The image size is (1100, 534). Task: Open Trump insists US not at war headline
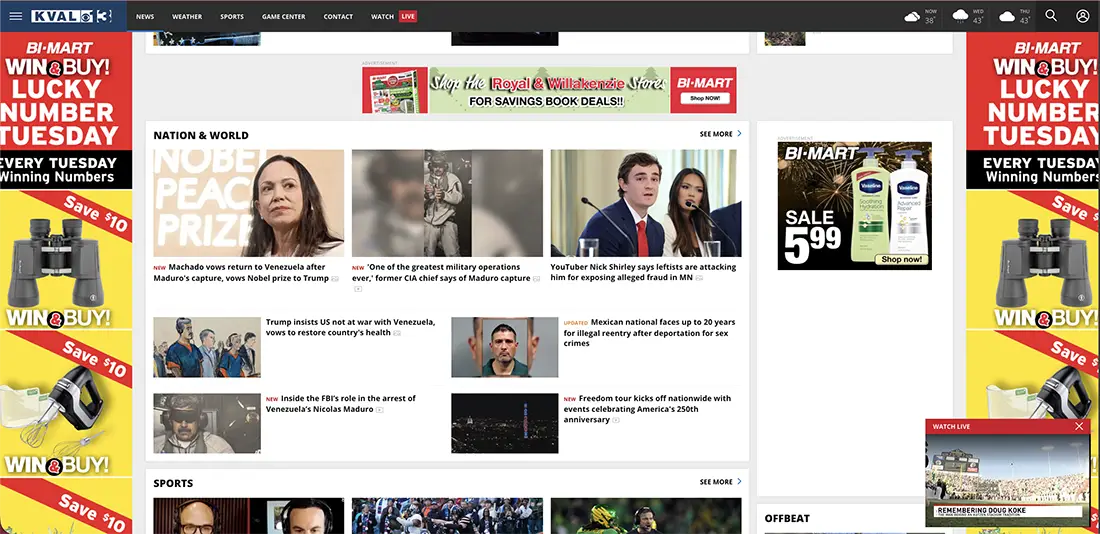[350, 327]
